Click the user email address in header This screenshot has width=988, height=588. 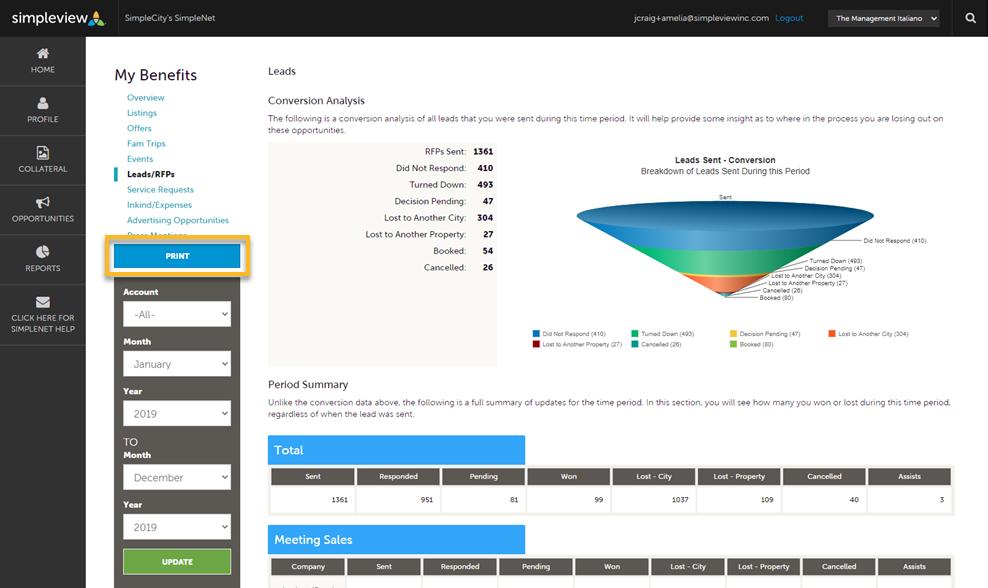pos(701,18)
